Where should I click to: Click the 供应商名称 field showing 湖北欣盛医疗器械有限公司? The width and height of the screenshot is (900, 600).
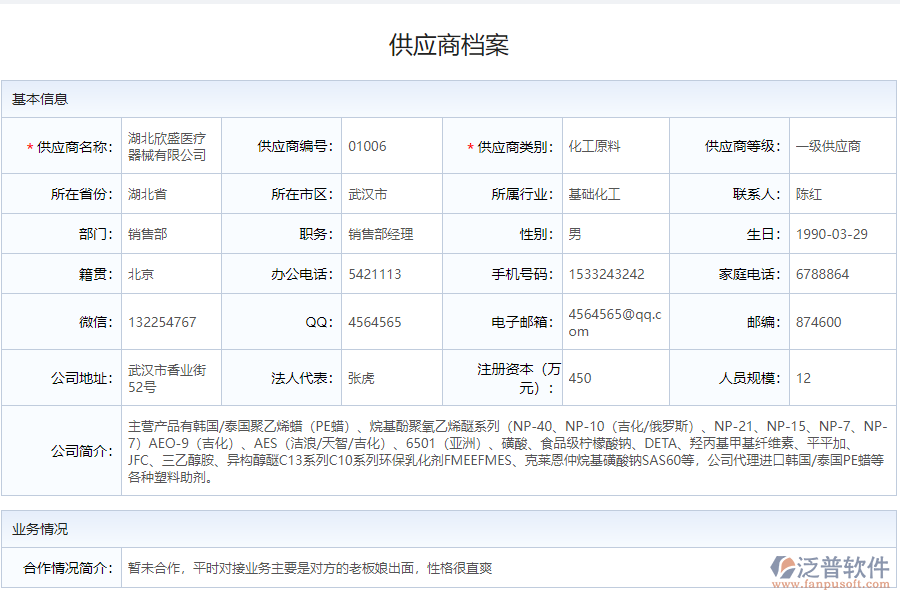coord(170,145)
